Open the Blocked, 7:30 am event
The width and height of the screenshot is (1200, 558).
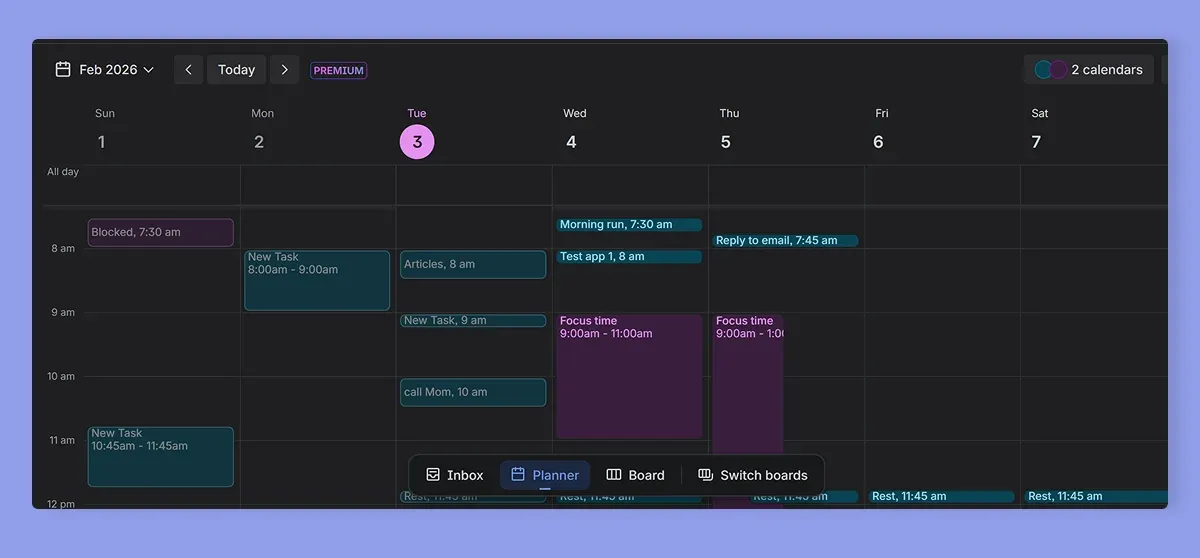click(161, 232)
